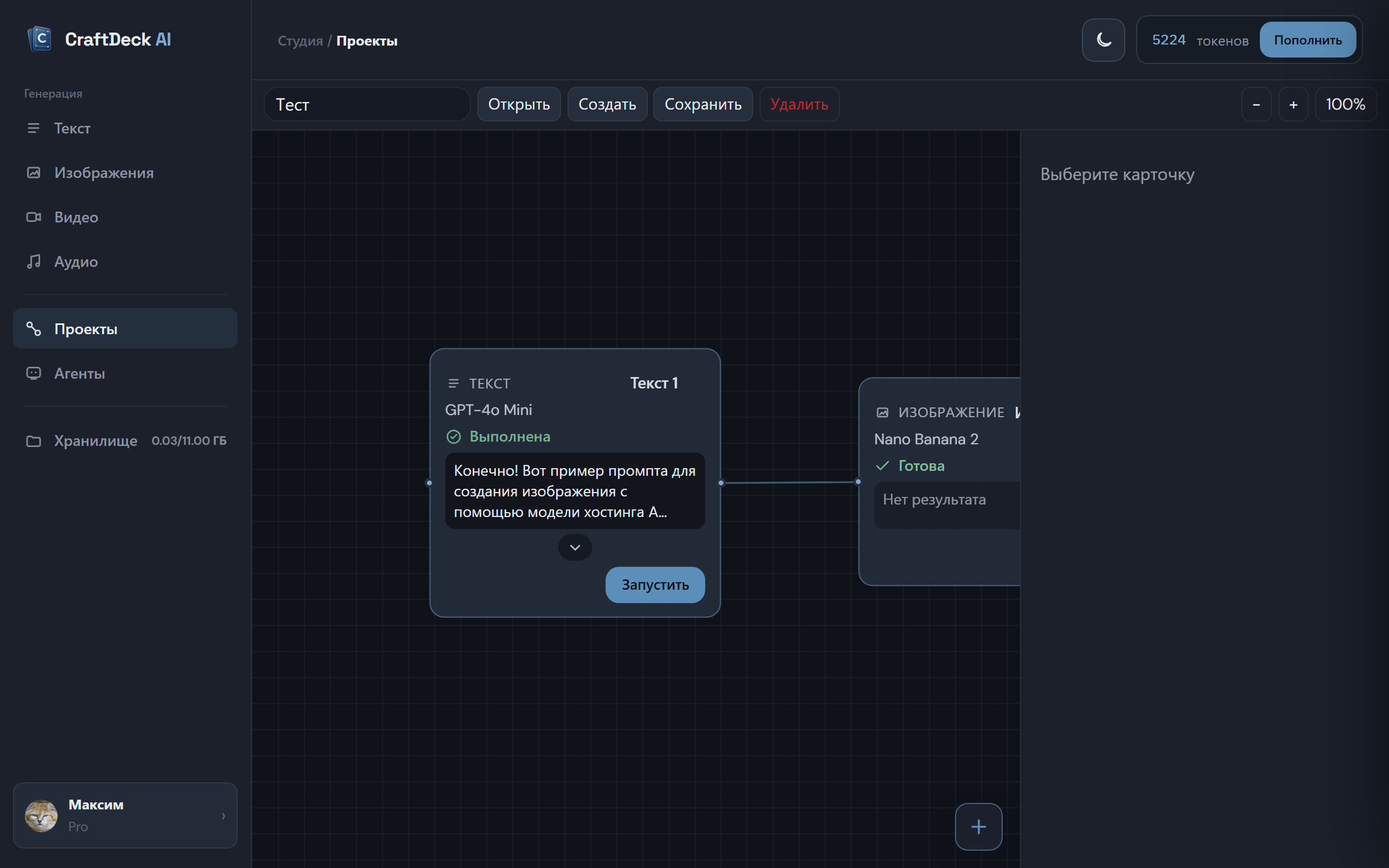Image resolution: width=1389 pixels, height=868 pixels.
Task: Click the project name field Тест
Action: [x=367, y=105]
